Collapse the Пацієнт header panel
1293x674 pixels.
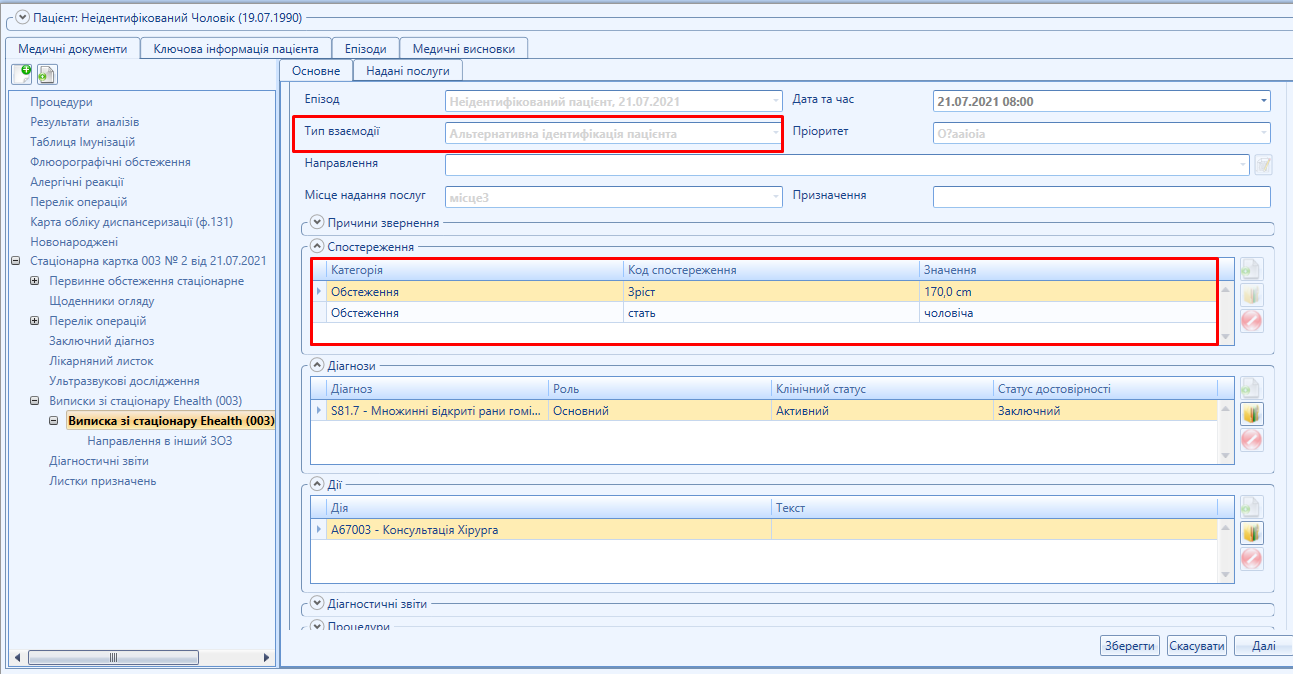tap(22, 18)
